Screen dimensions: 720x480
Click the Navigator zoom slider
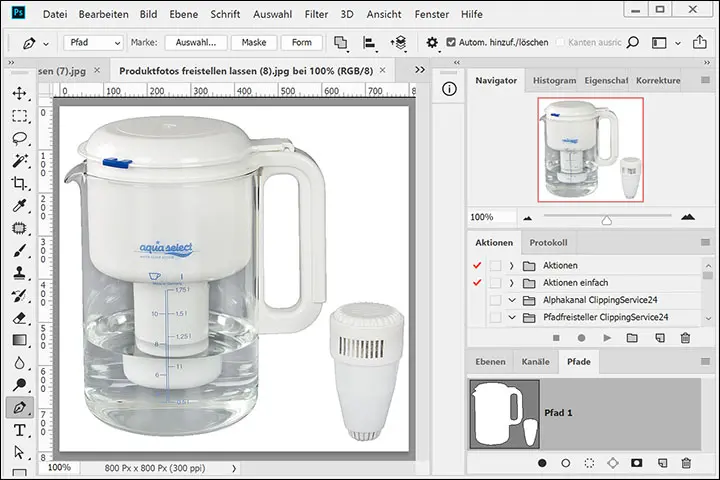606,219
